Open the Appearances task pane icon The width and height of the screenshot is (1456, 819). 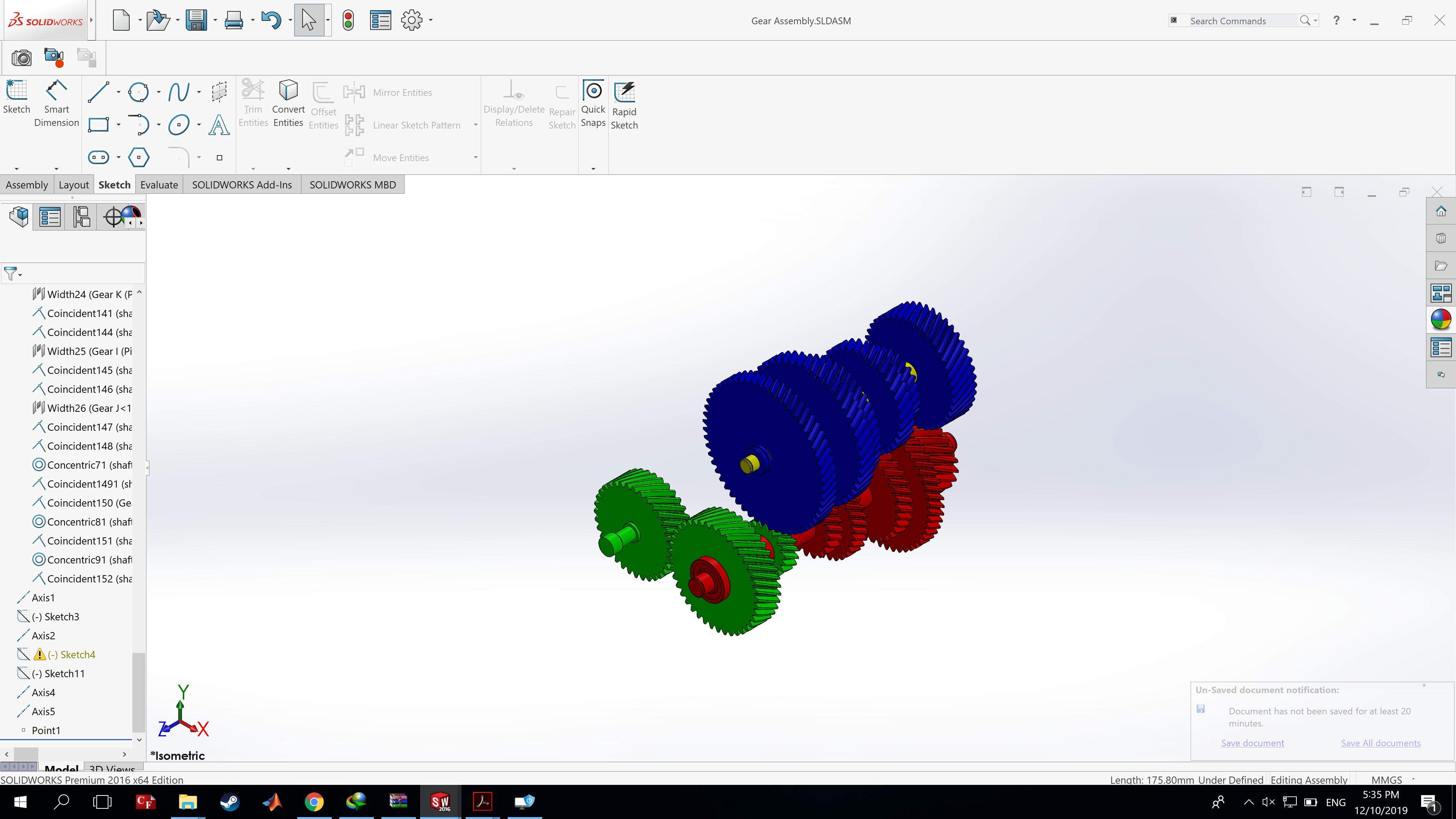[x=1441, y=320]
